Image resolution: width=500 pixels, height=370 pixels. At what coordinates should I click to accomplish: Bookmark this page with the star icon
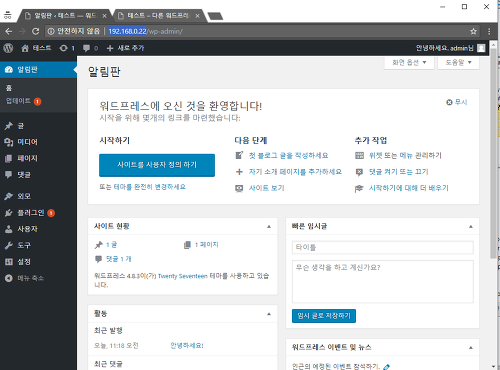coord(473,31)
